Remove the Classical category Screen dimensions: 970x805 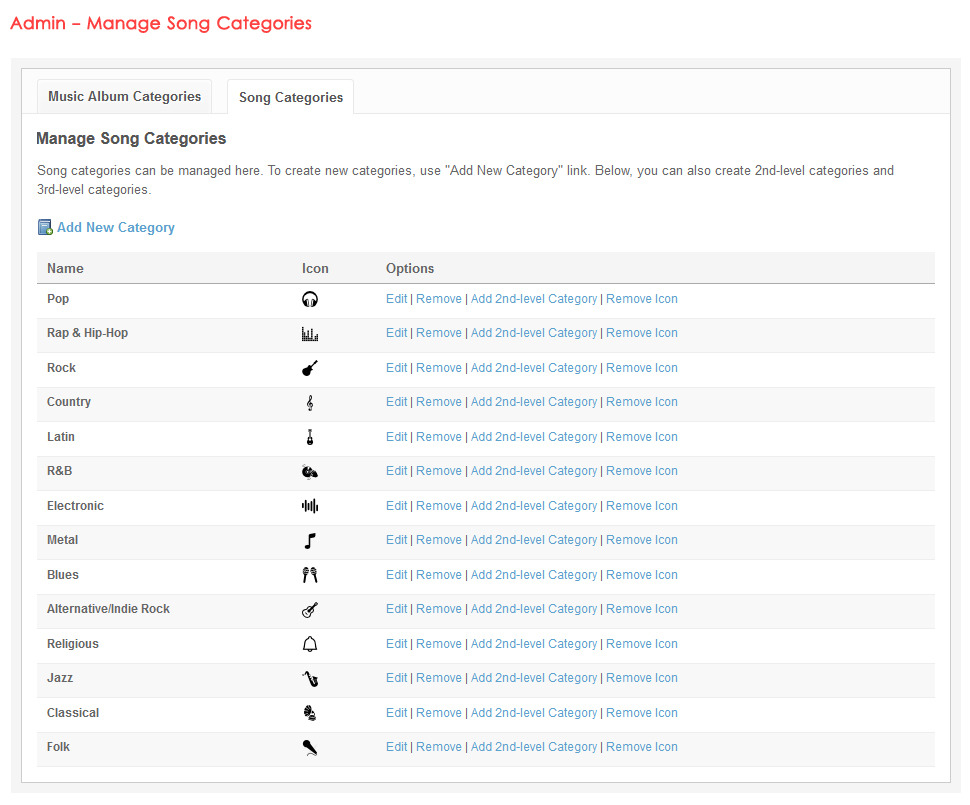coord(439,713)
